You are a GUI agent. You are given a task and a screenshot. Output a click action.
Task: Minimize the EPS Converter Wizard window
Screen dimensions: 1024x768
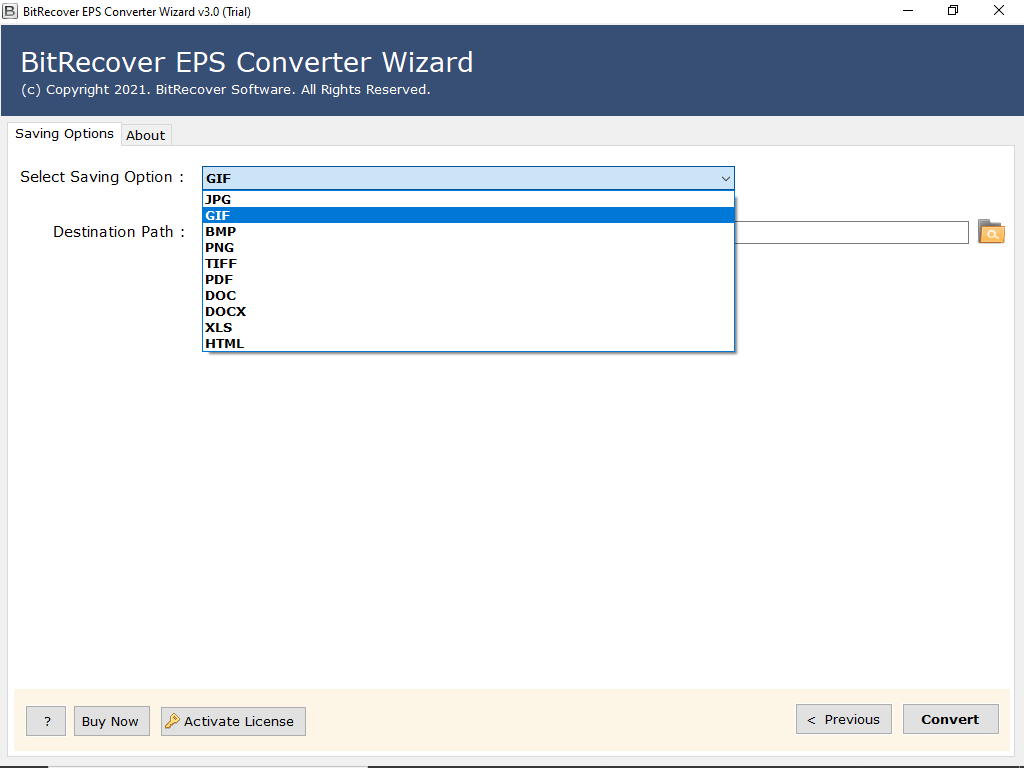pos(908,10)
